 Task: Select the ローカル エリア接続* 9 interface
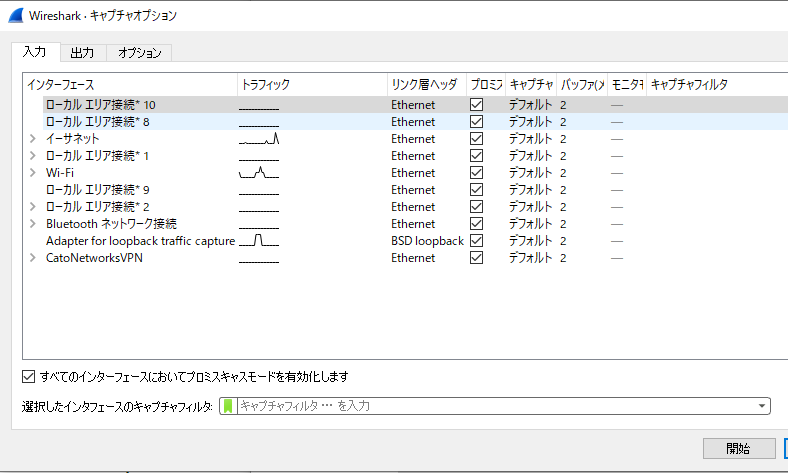(97, 190)
